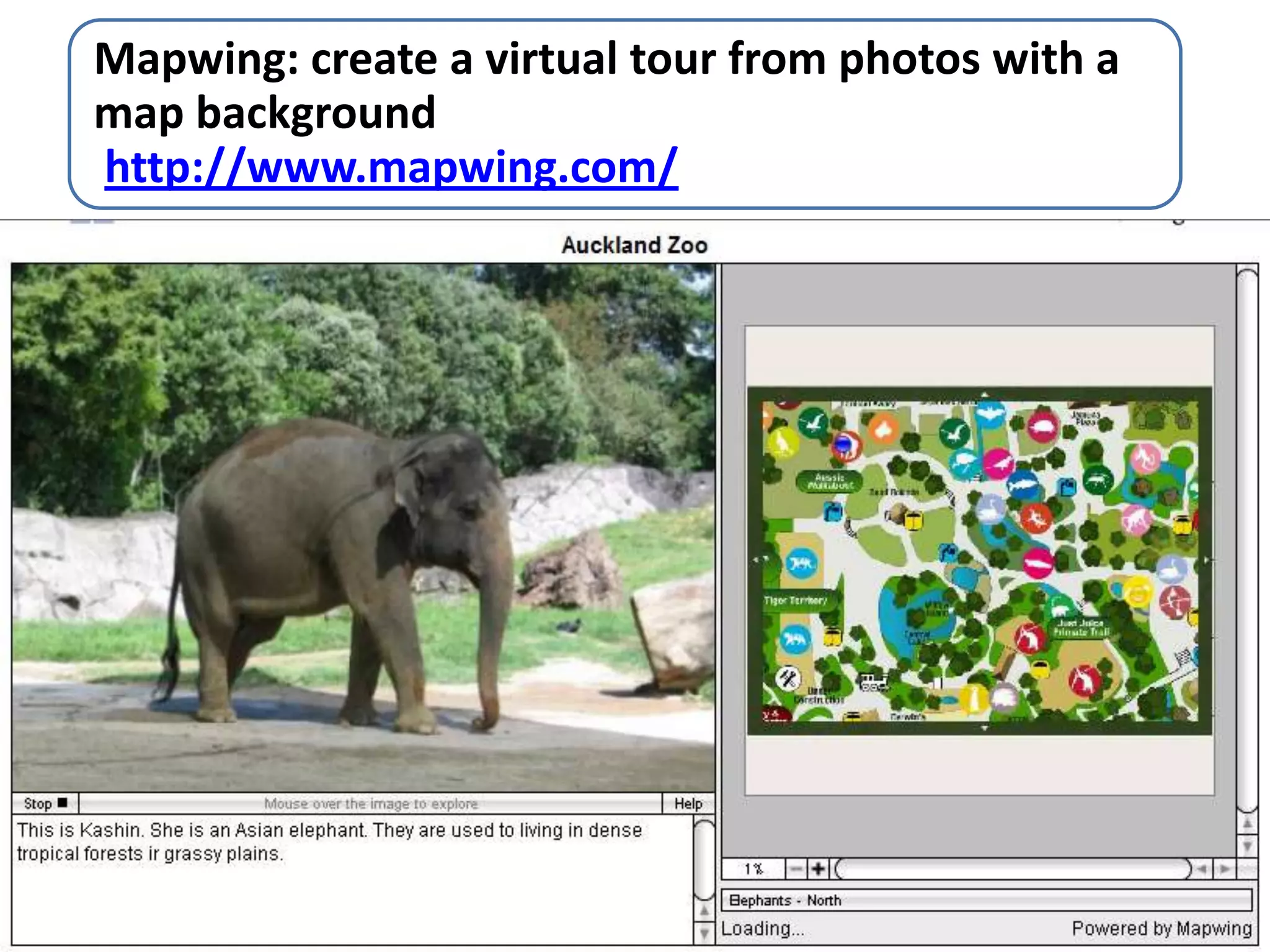Click the map scroll down arrow

(x=1248, y=846)
